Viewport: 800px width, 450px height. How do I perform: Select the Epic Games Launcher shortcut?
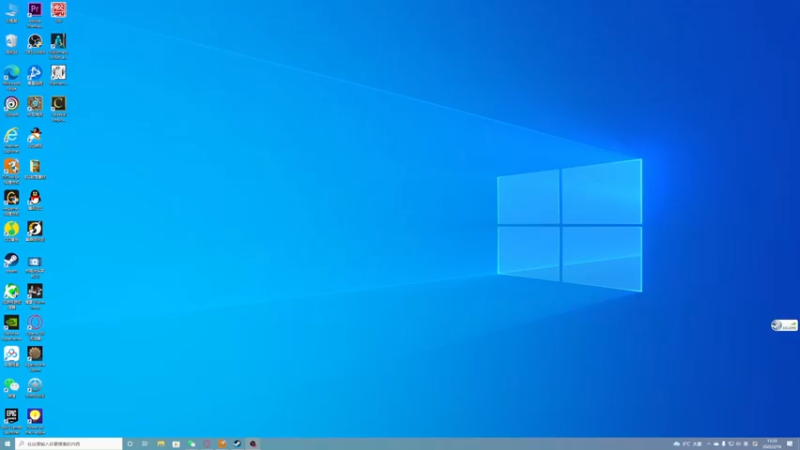(11, 421)
